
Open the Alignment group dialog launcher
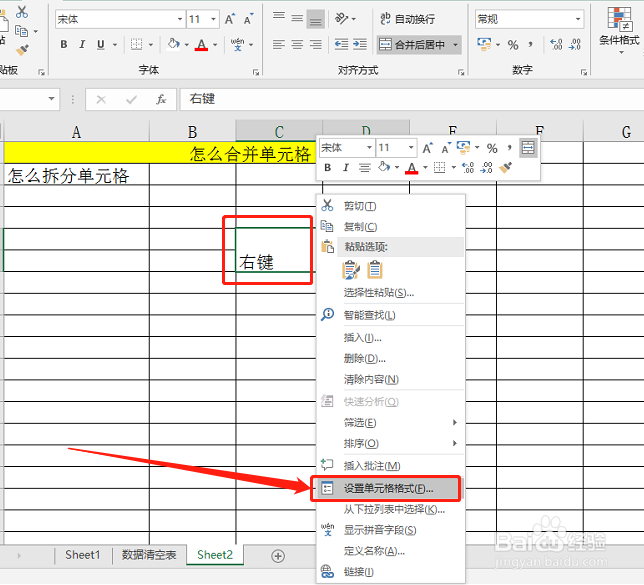coord(461,72)
